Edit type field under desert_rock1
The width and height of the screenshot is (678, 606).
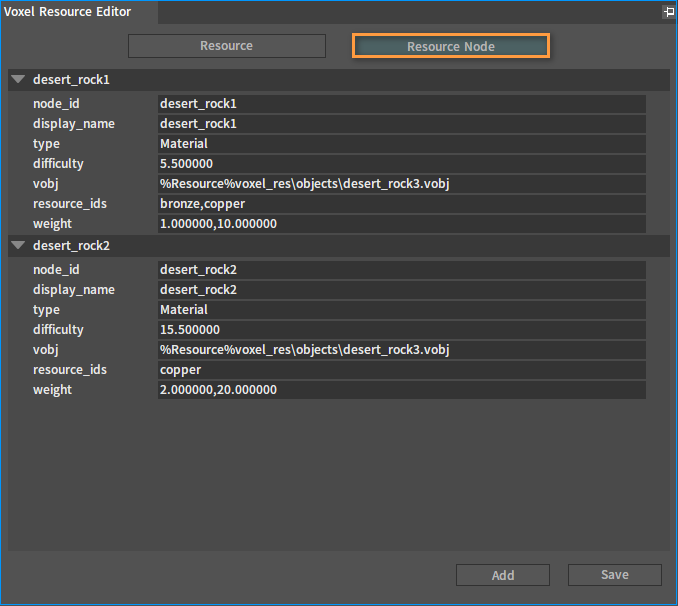pyautogui.click(x=402, y=144)
